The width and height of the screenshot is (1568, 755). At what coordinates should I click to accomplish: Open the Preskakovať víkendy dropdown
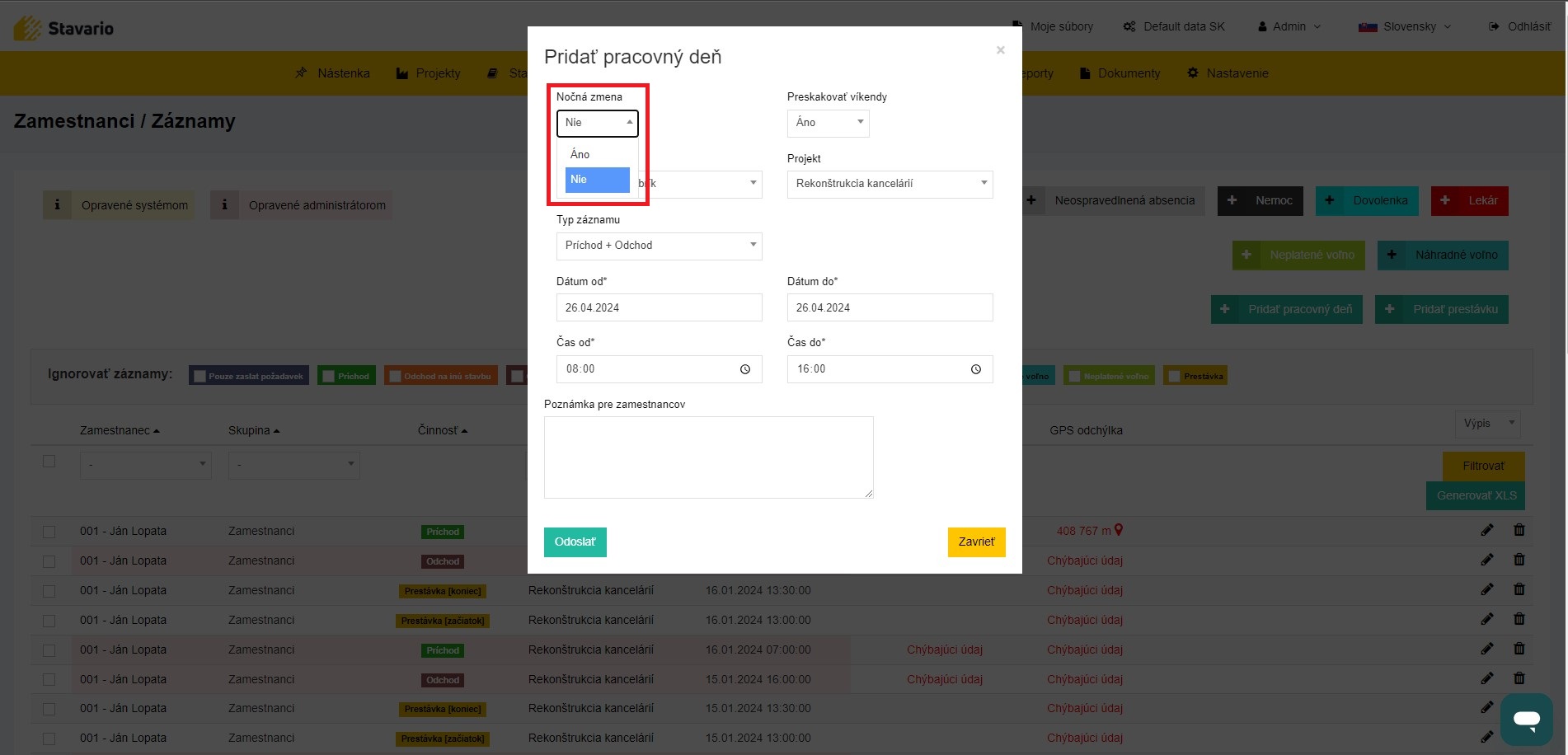pyautogui.click(x=828, y=123)
